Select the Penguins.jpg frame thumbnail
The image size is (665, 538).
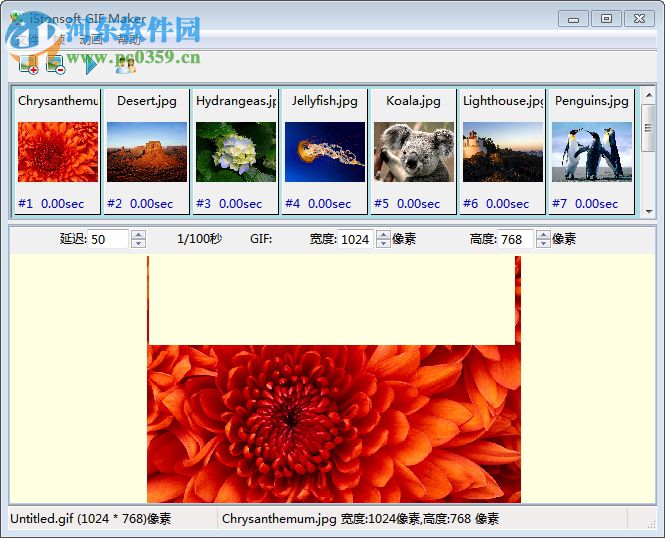592,152
